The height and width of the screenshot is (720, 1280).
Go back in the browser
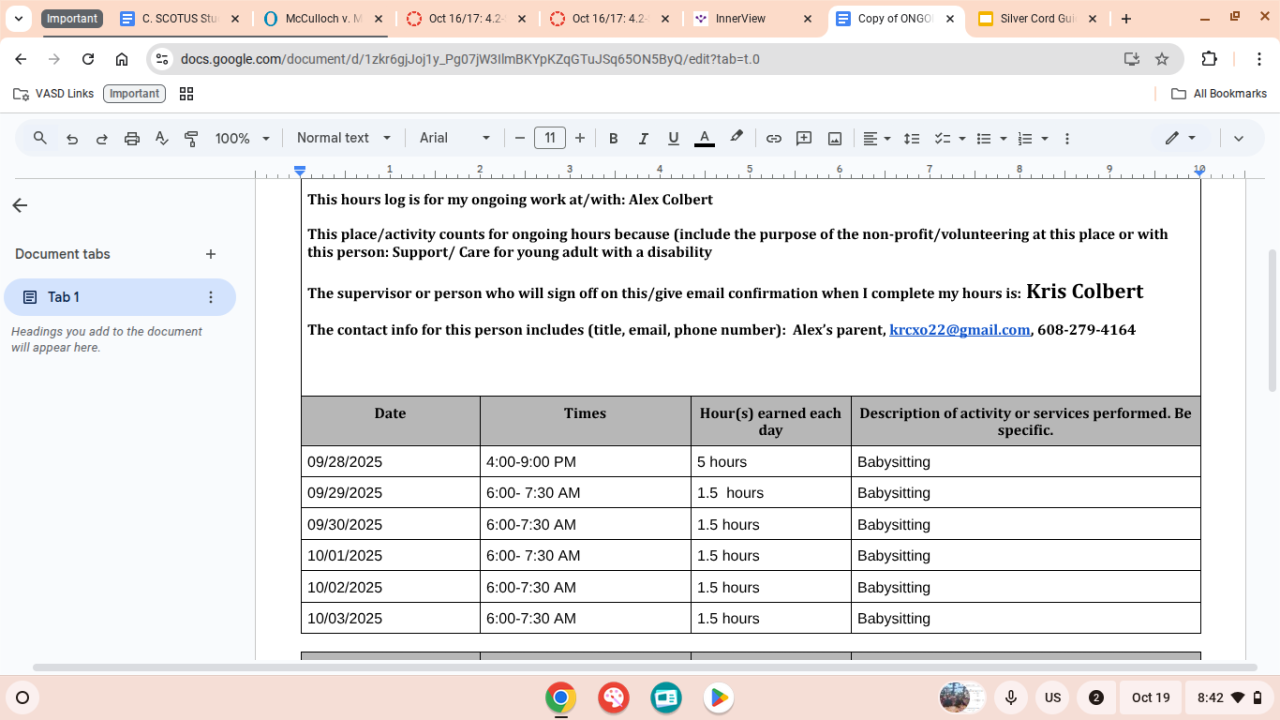(x=21, y=59)
